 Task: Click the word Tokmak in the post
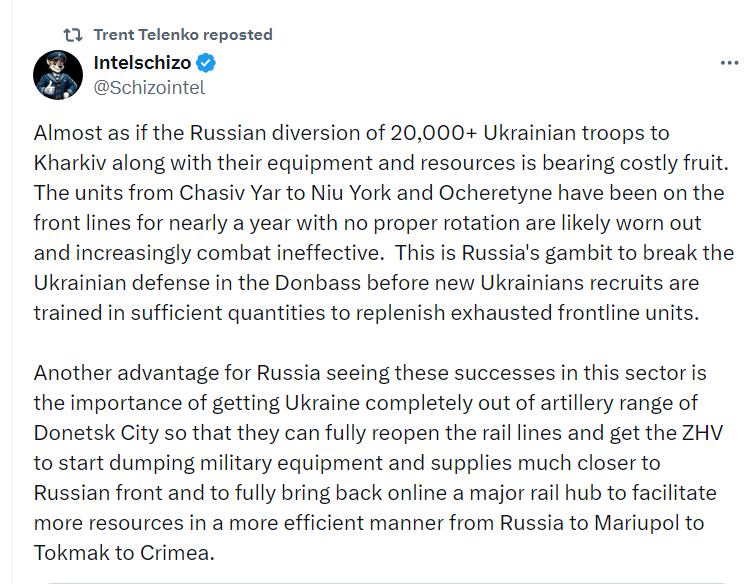coord(71,553)
